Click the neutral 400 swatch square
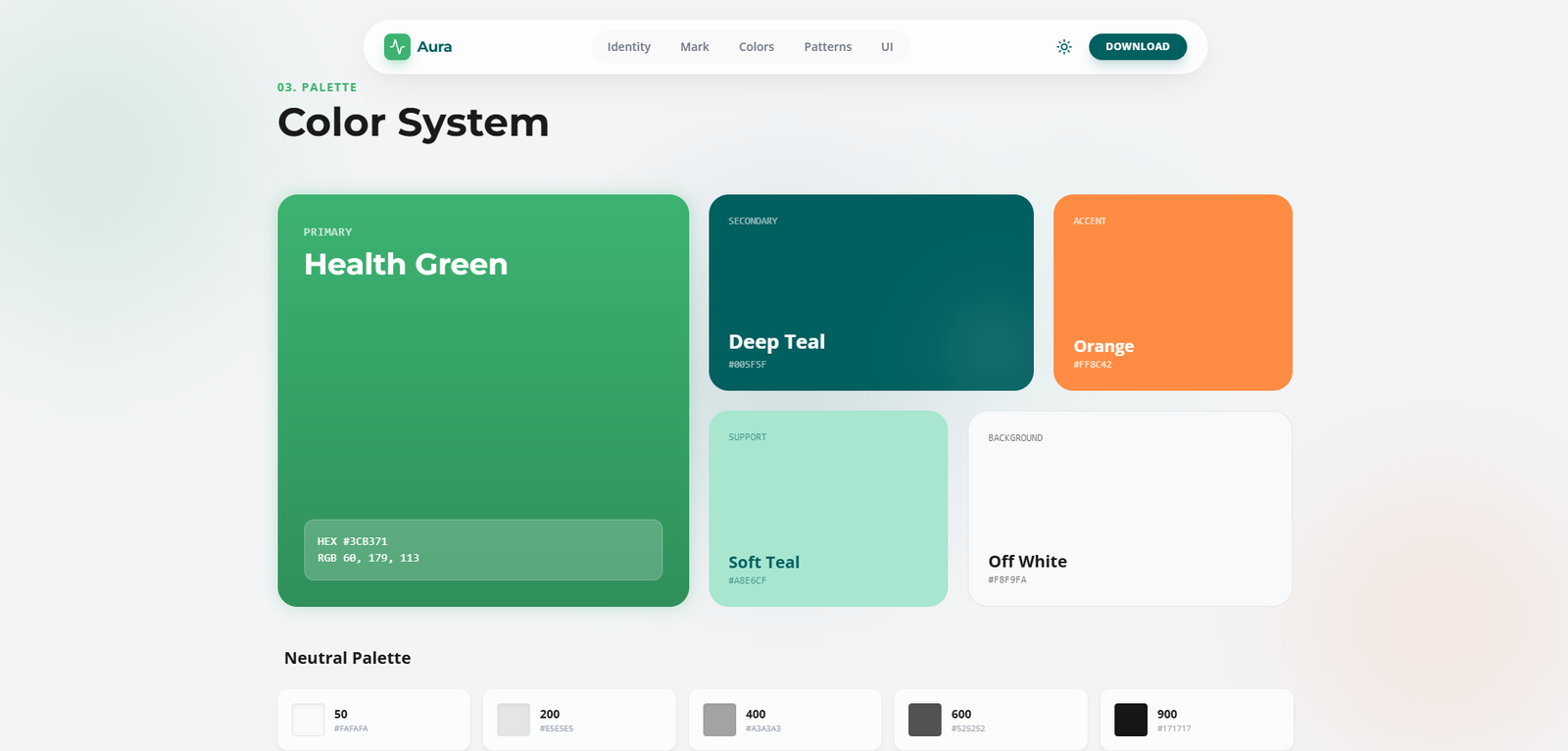1568x751 pixels. coord(719,720)
